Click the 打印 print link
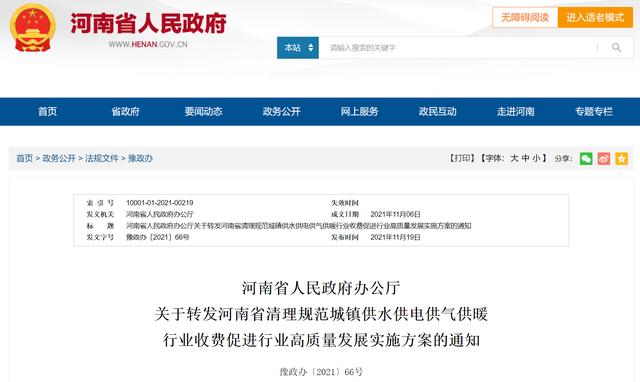 point(462,158)
